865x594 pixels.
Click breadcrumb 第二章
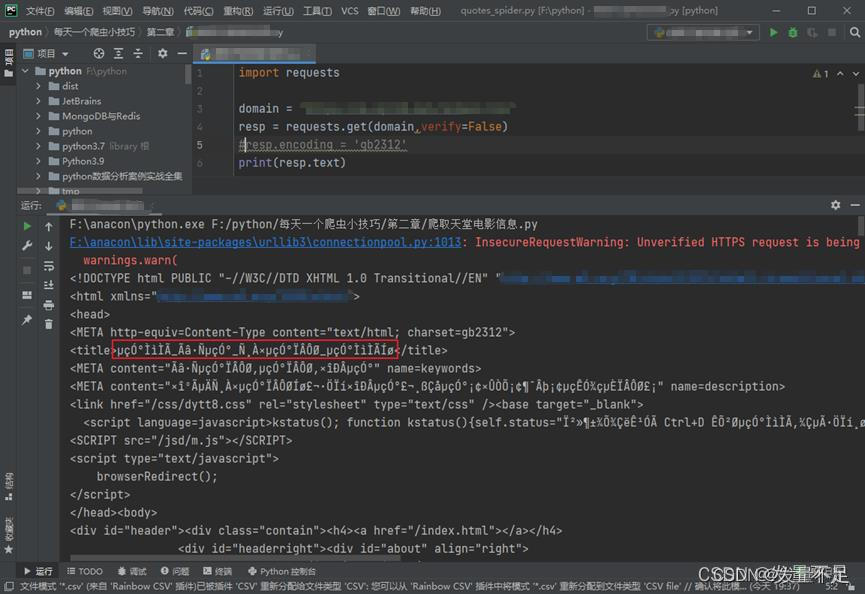pyautogui.click(x=161, y=32)
